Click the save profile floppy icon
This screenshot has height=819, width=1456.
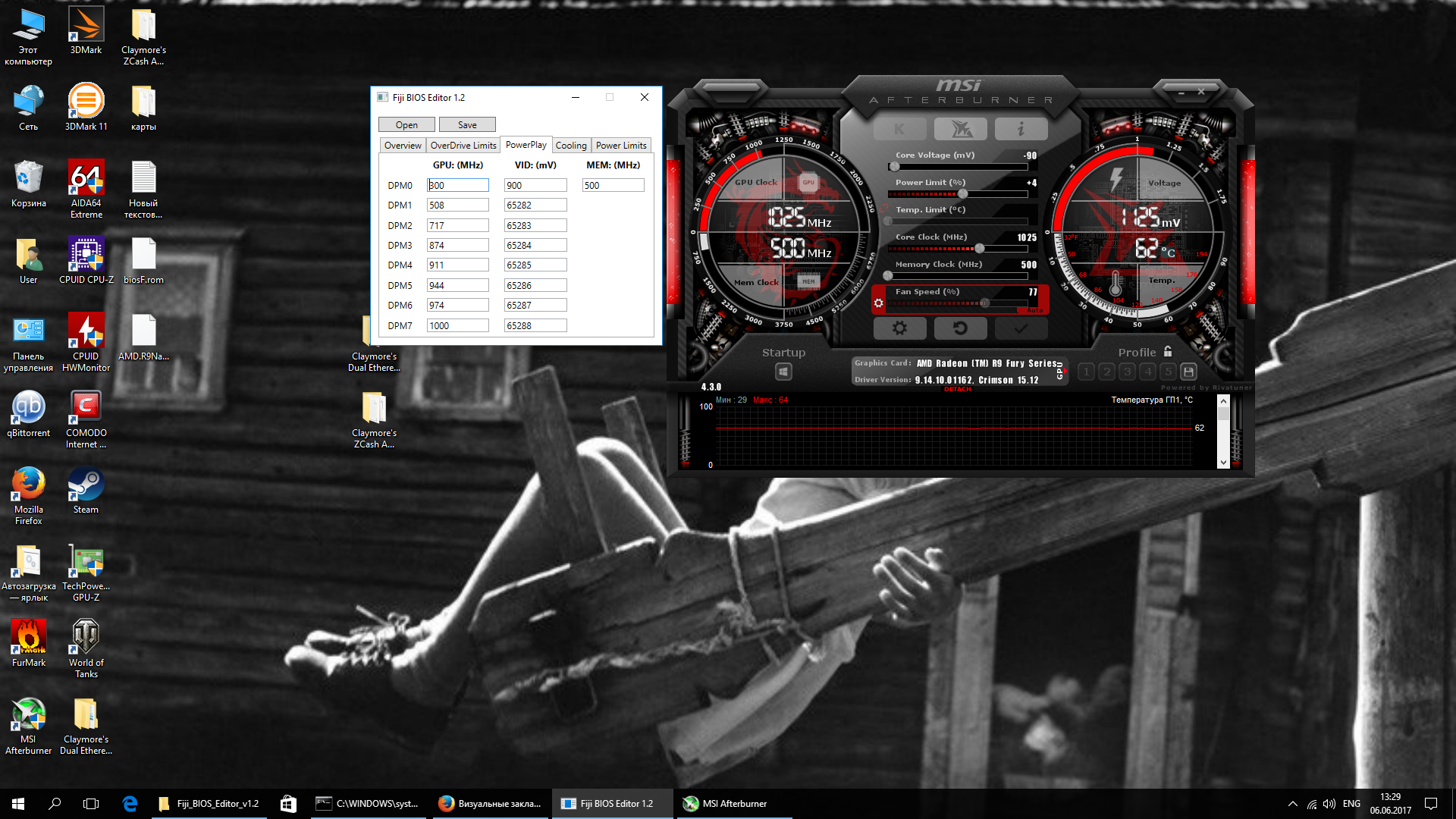(x=1188, y=372)
